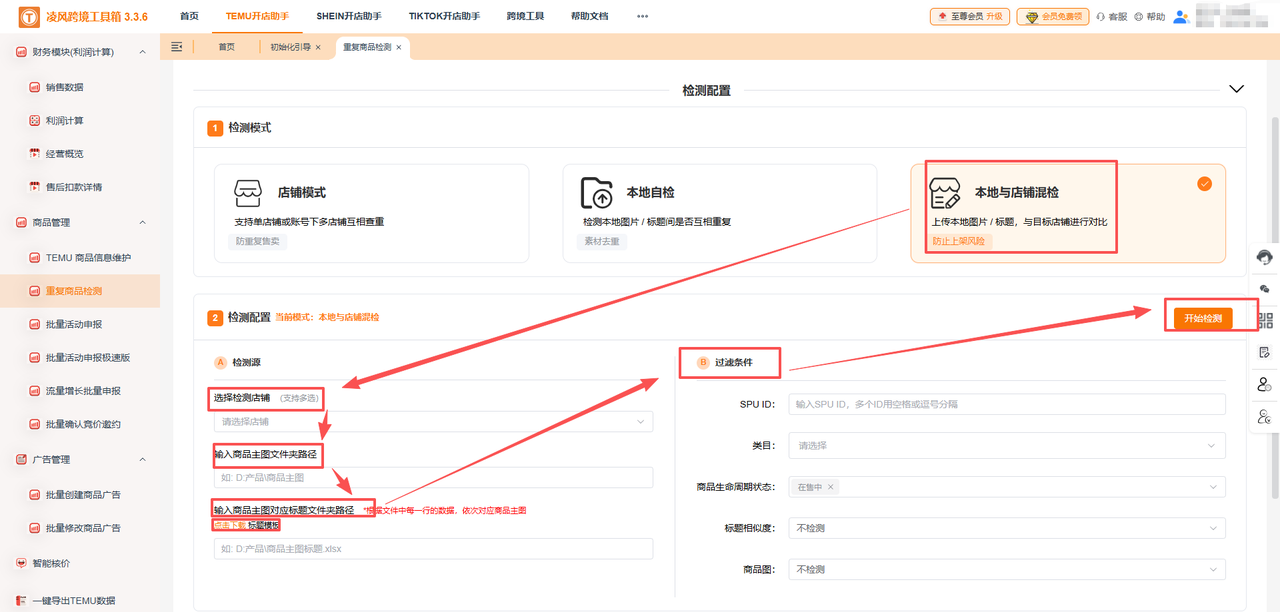The height and width of the screenshot is (612, 1280).
Task: Click the 凌风跨境工具箱 app logo
Action: coord(30,17)
